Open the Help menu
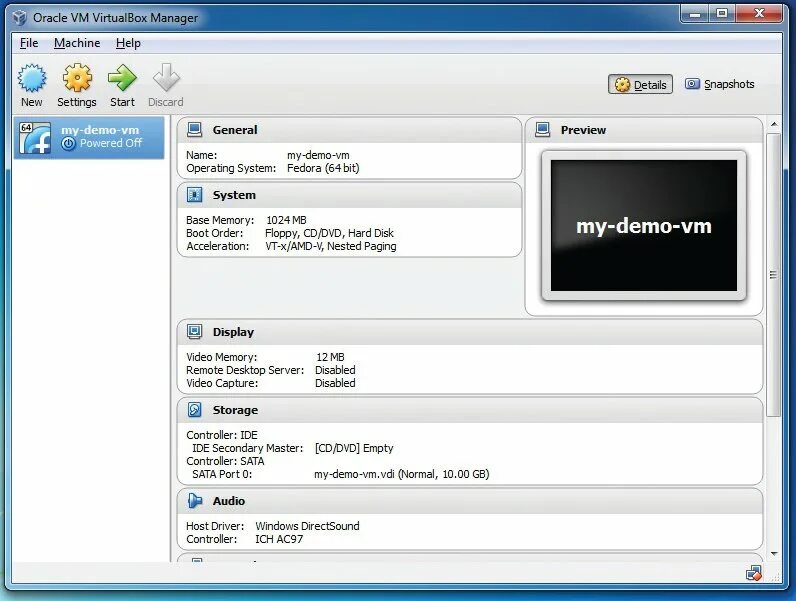Viewport: 796px width, 601px height. tap(128, 43)
